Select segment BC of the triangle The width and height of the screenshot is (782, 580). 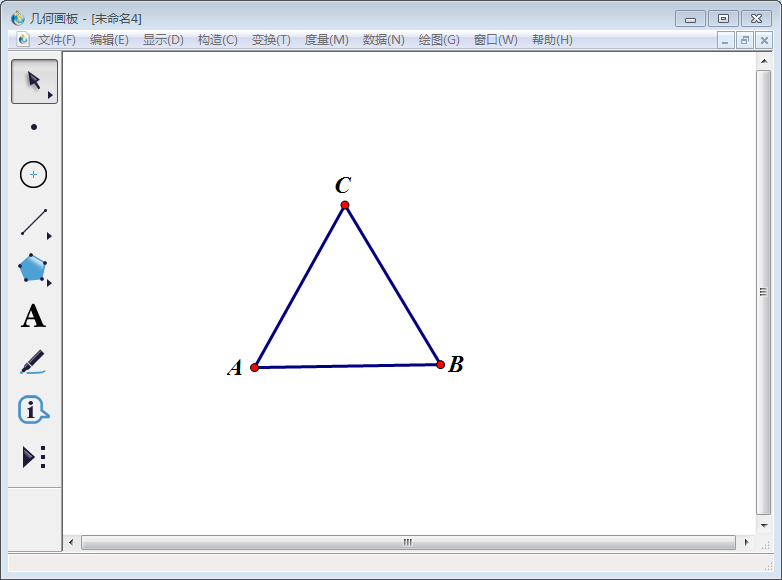[x=392, y=285]
